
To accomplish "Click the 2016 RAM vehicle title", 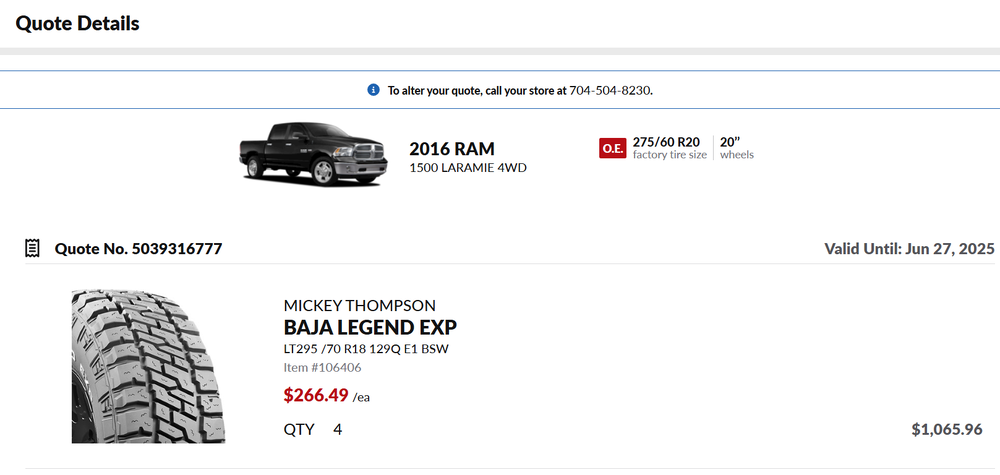I will pos(451,149).
